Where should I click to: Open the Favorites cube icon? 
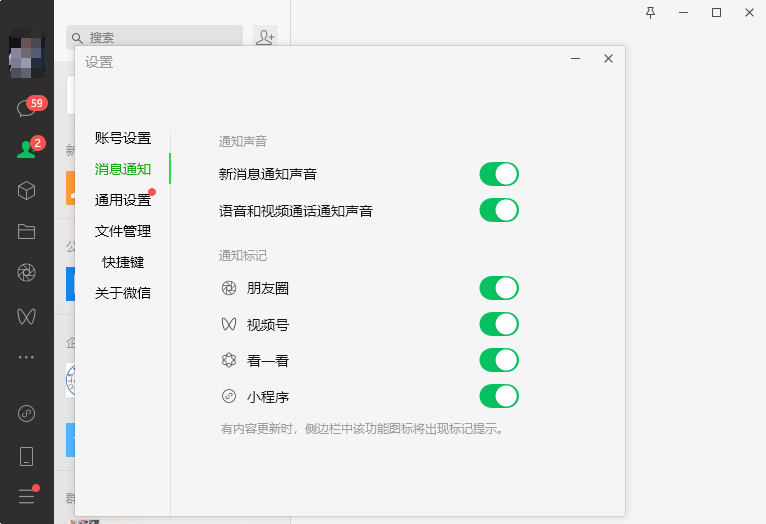pos(27,190)
